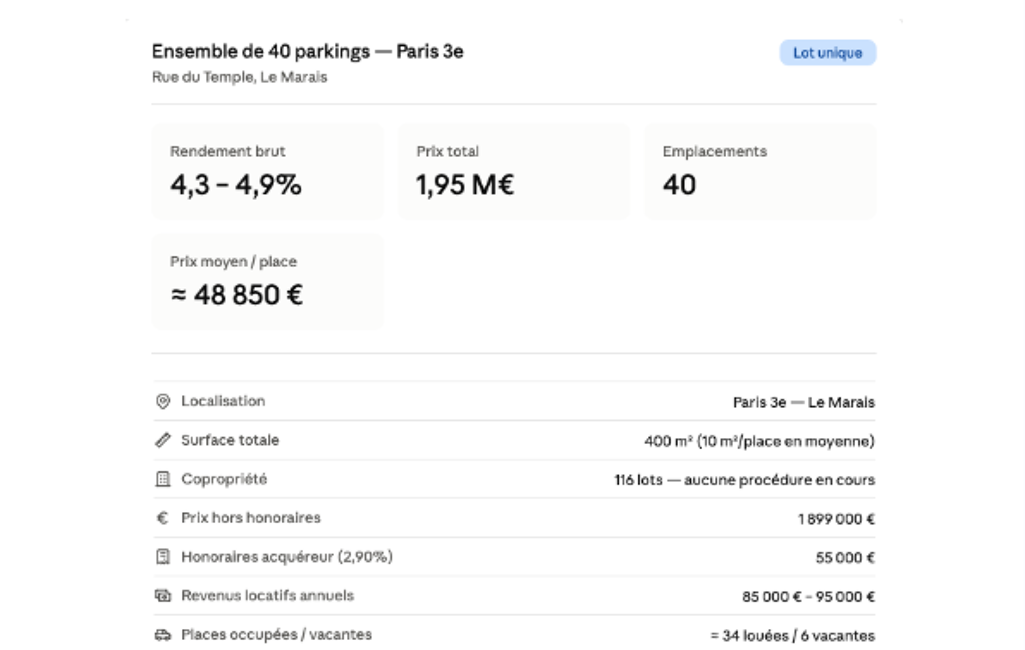Click the Lot unique badge

tap(828, 53)
